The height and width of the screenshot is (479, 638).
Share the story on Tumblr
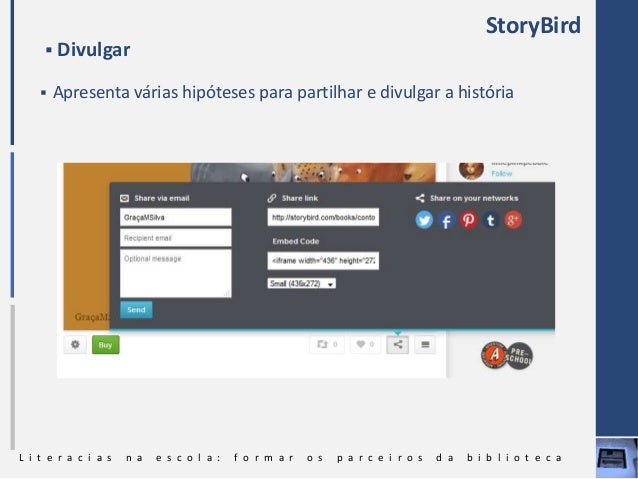491,220
